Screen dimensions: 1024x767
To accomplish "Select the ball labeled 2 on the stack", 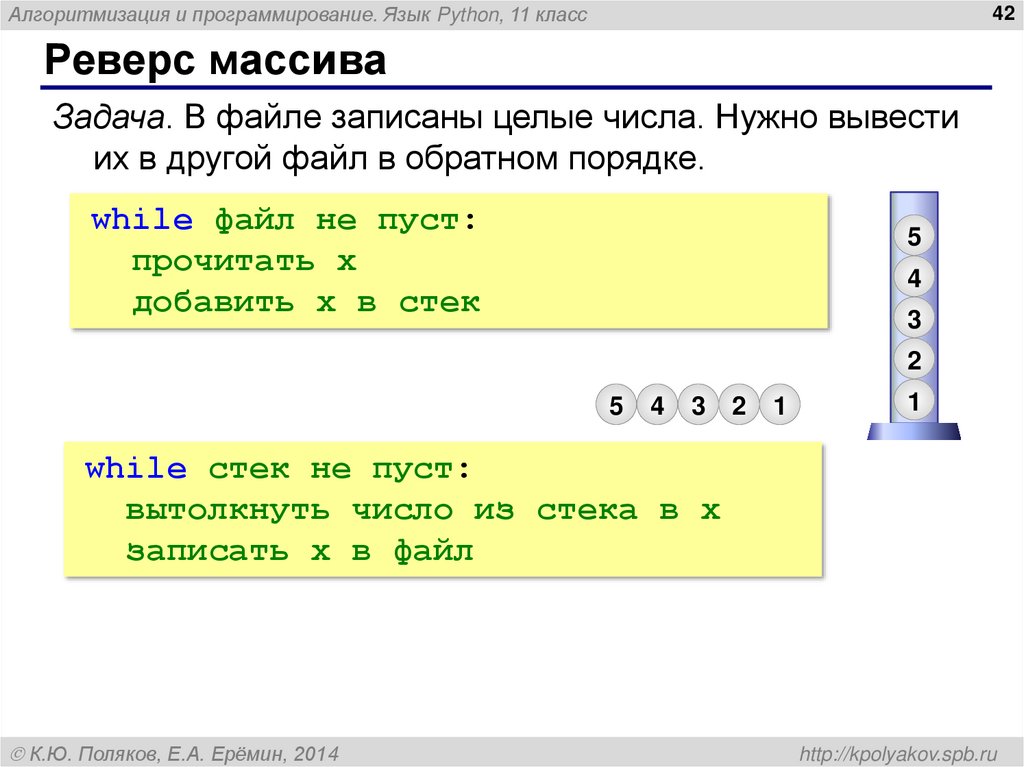I will (x=914, y=359).
